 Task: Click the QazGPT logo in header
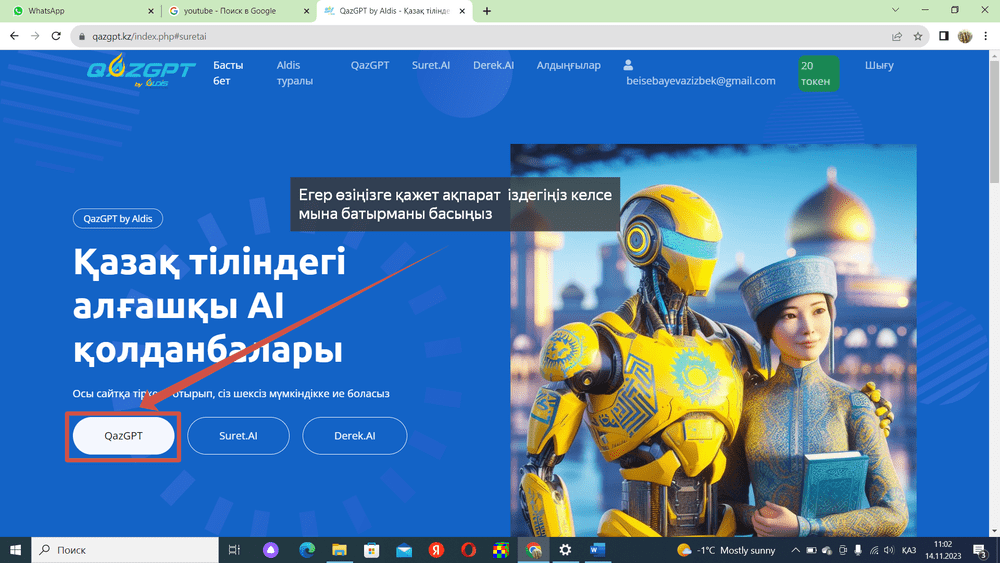coord(127,73)
